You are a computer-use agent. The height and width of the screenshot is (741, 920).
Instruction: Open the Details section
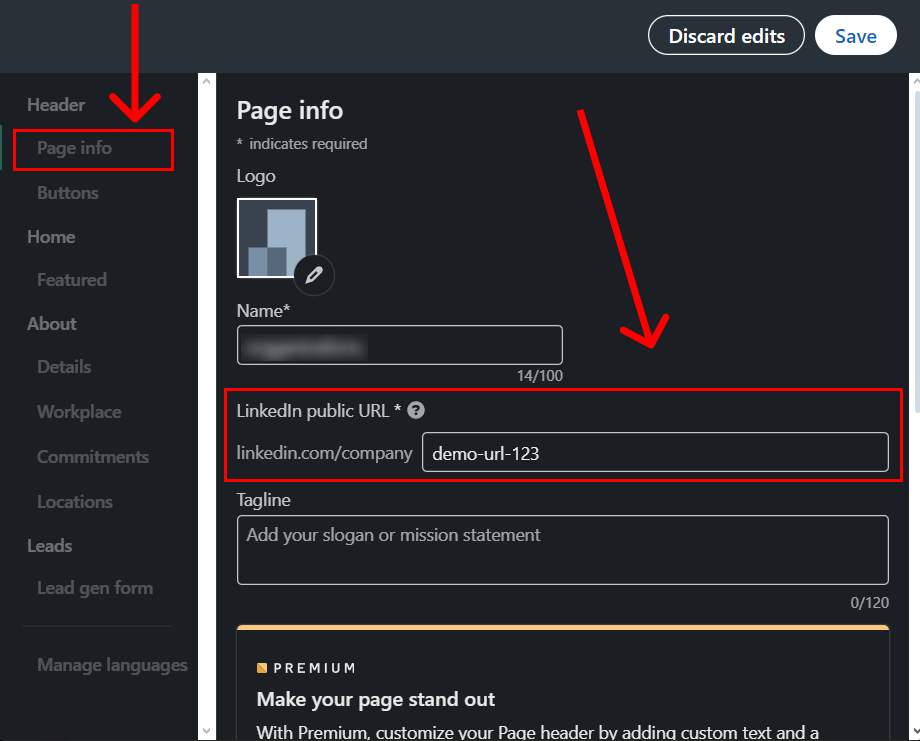(x=64, y=367)
